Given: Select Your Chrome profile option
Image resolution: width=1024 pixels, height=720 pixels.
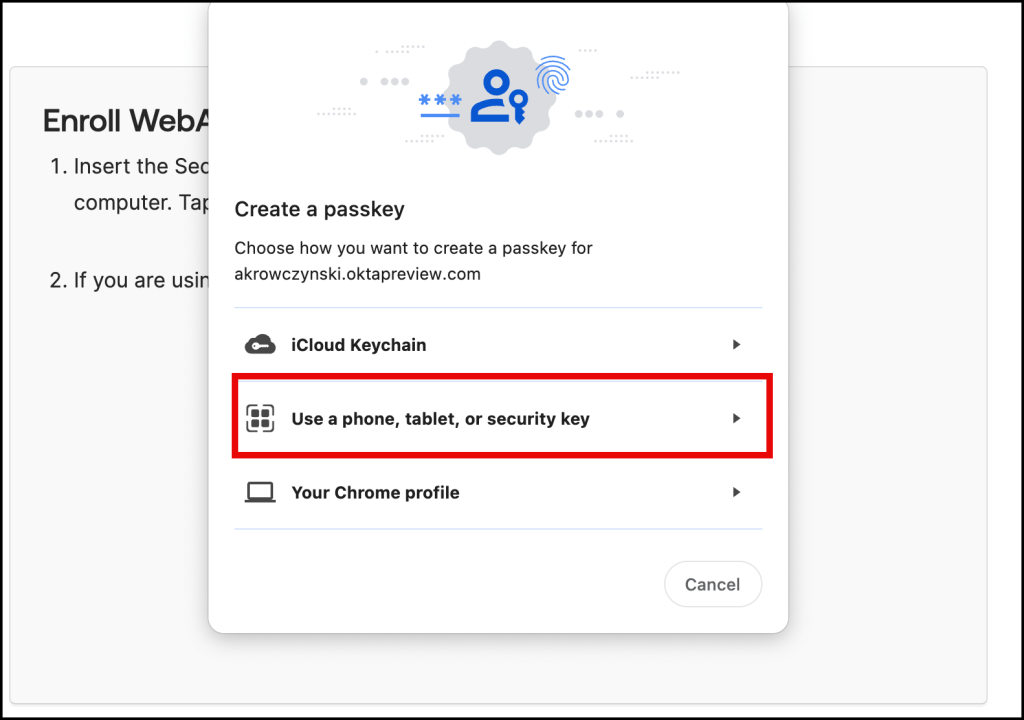Looking at the screenshot, I should (x=375, y=493).
